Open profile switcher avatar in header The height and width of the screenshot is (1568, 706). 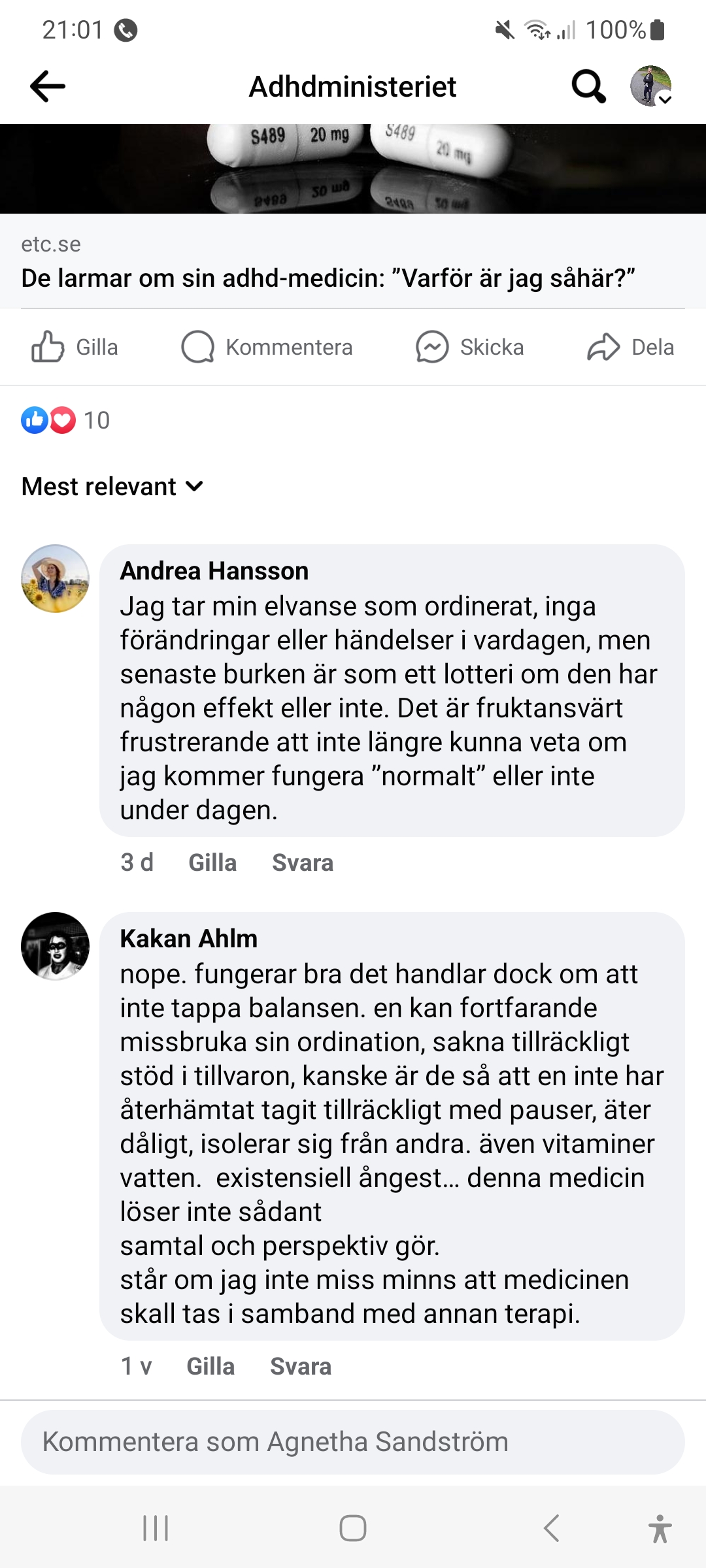pos(650,86)
